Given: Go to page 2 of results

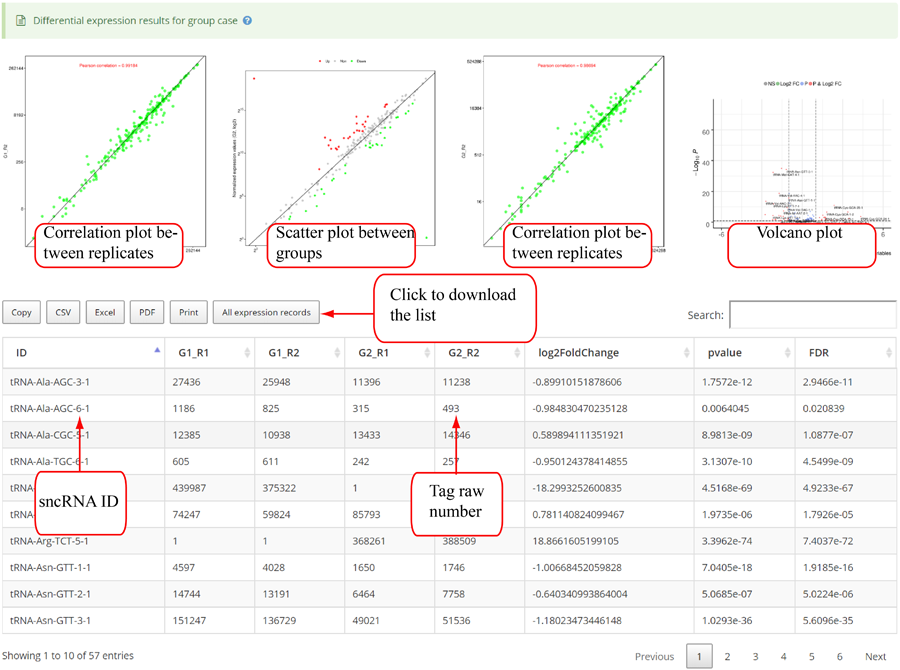Looking at the screenshot, I should tap(727, 656).
